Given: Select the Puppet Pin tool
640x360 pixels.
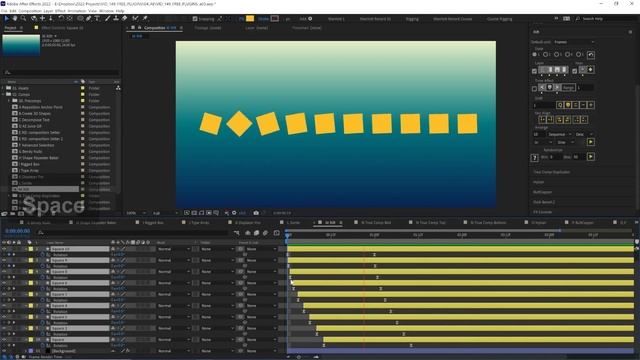Looking at the screenshot, I should pyautogui.click(x=145, y=18).
